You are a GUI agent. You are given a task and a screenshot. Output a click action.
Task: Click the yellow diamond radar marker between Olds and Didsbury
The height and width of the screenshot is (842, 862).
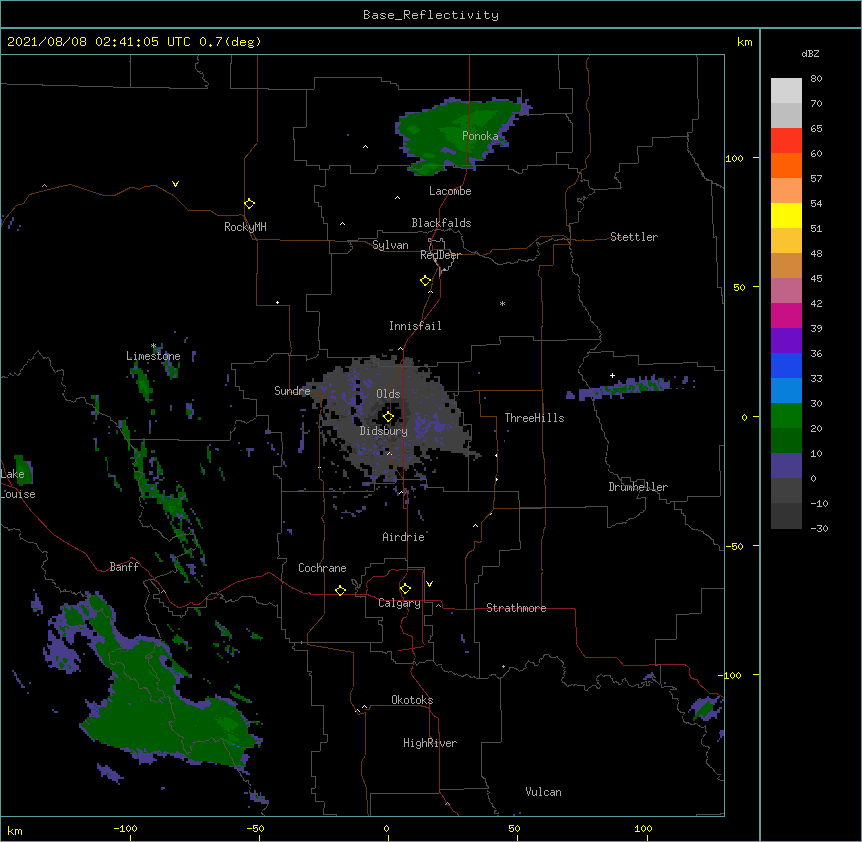388,417
